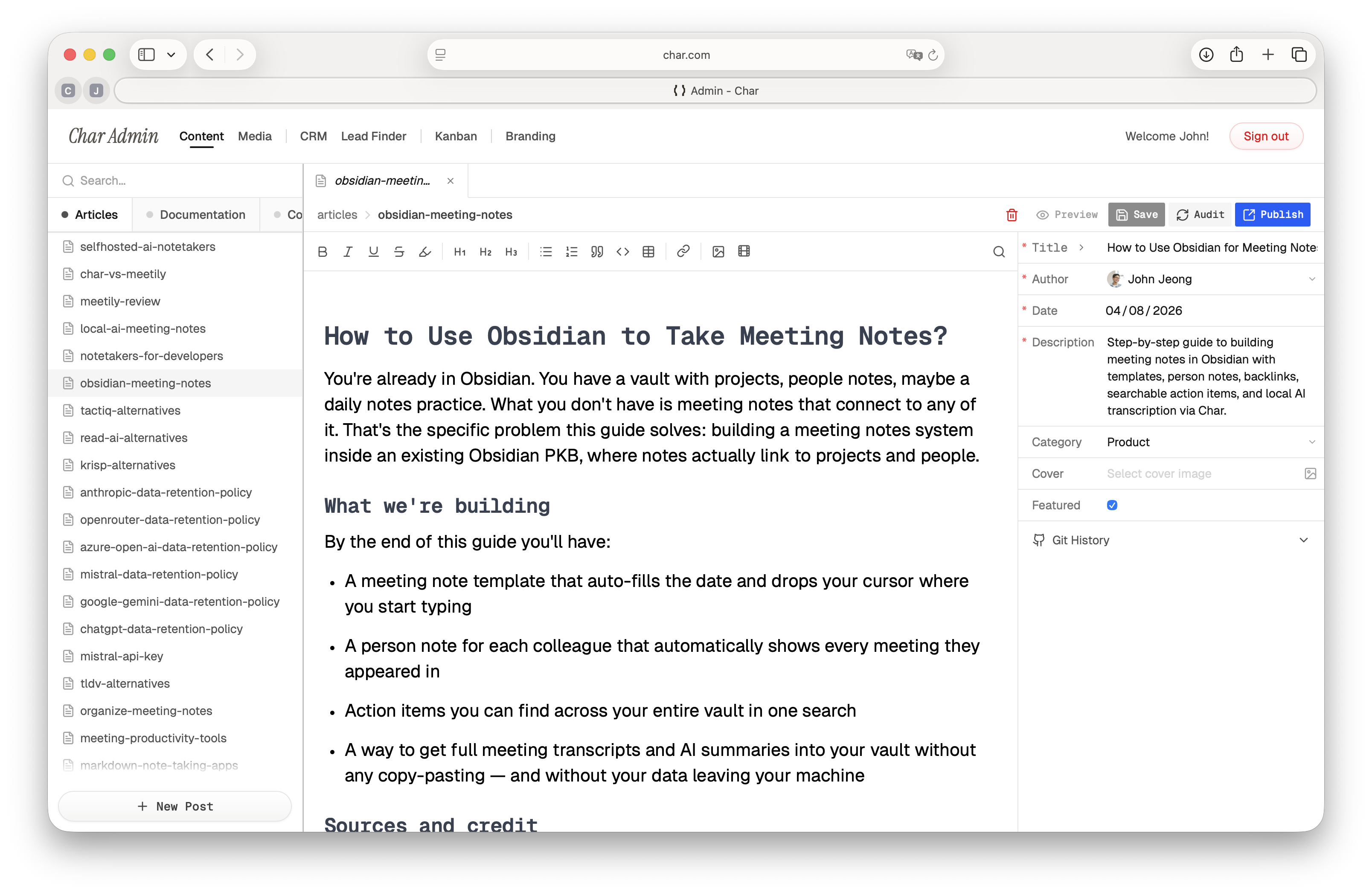Open the char-vs-meetily article

pyautogui.click(x=175, y=274)
